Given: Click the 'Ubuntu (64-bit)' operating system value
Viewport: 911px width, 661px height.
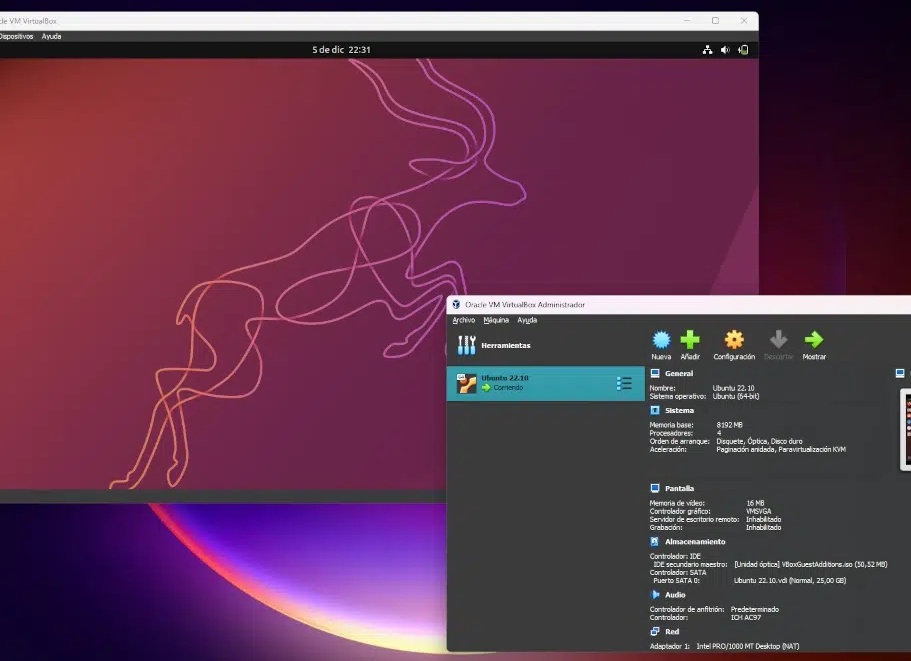Looking at the screenshot, I should click(x=736, y=396).
